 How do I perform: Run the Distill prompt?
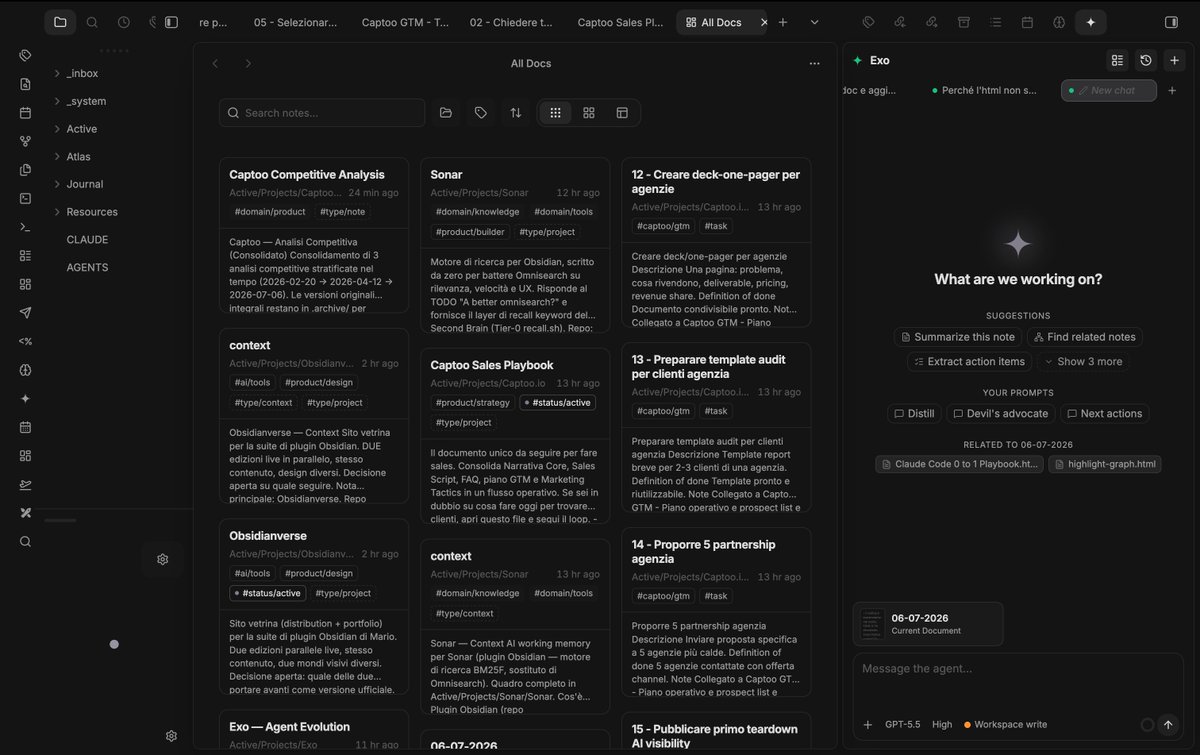click(914, 414)
